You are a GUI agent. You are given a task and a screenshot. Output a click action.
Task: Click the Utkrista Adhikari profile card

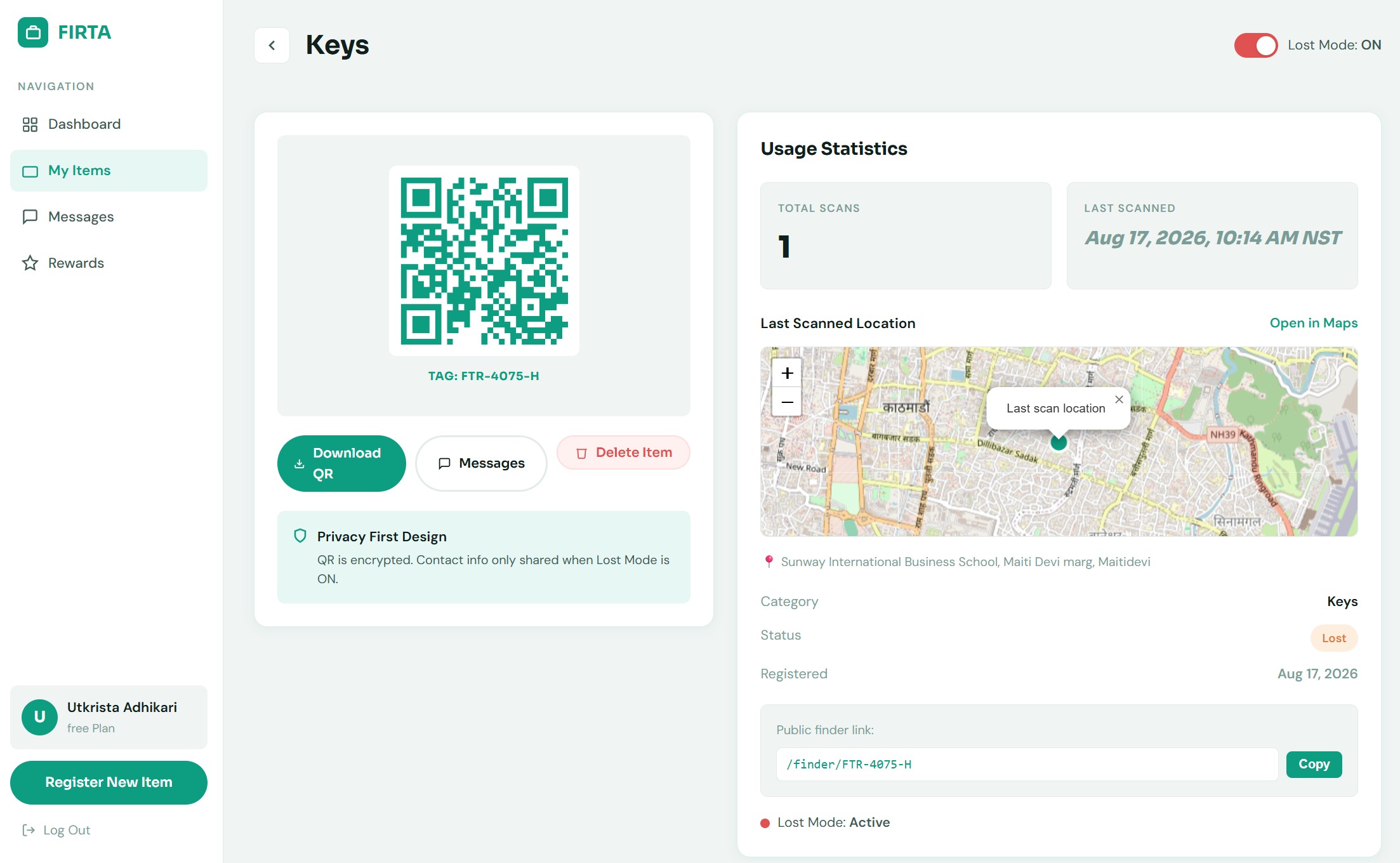pyautogui.click(x=109, y=717)
